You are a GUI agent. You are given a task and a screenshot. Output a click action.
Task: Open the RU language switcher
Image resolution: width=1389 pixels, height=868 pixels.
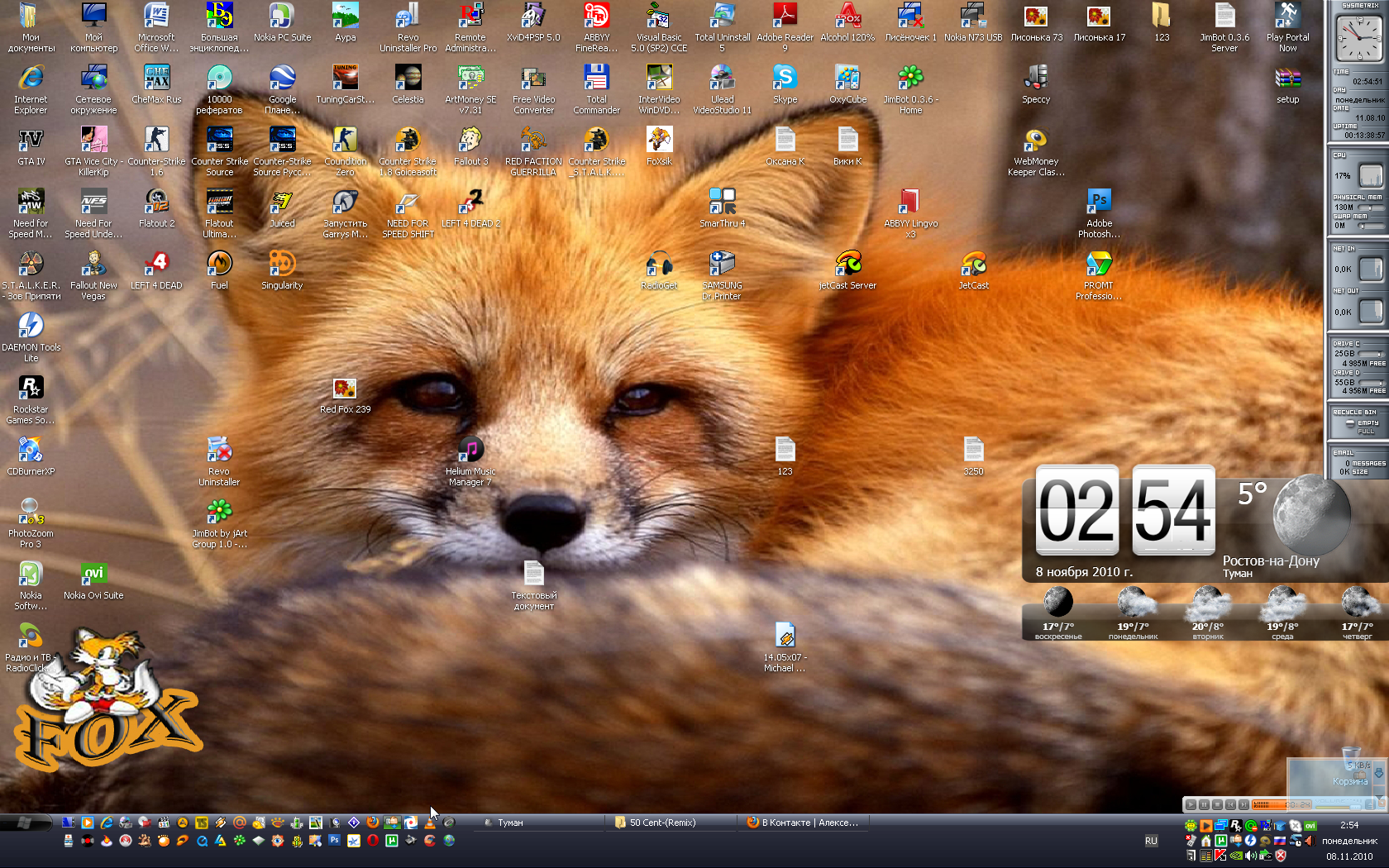(x=1151, y=841)
